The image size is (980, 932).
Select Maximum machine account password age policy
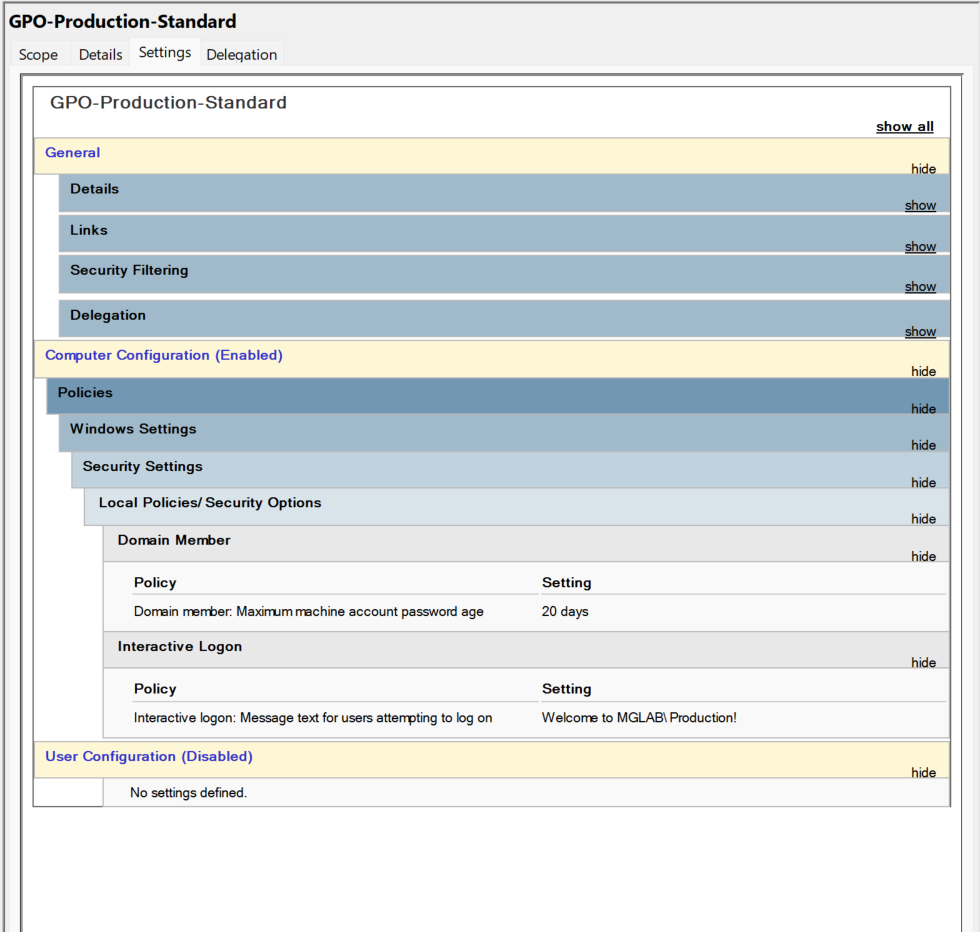click(x=309, y=611)
